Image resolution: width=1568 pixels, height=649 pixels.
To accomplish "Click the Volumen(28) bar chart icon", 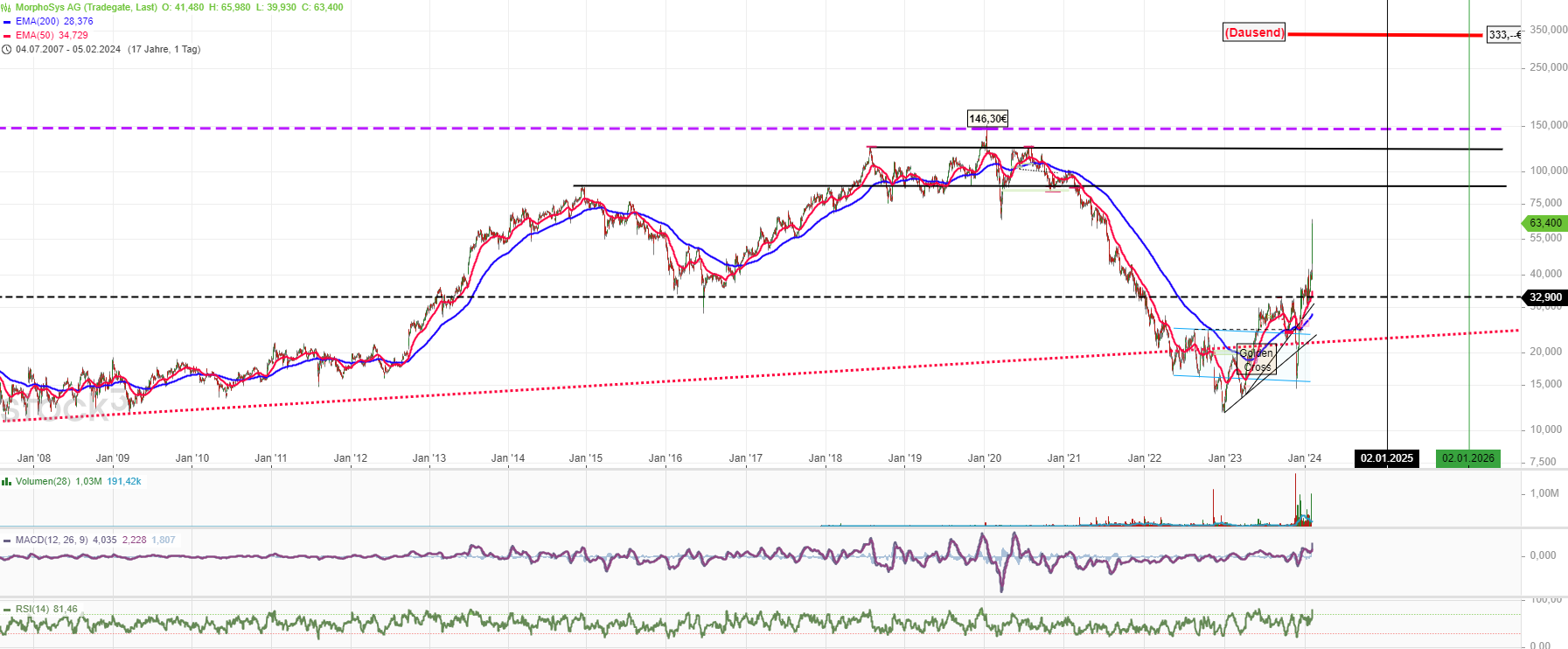I will click(7, 482).
